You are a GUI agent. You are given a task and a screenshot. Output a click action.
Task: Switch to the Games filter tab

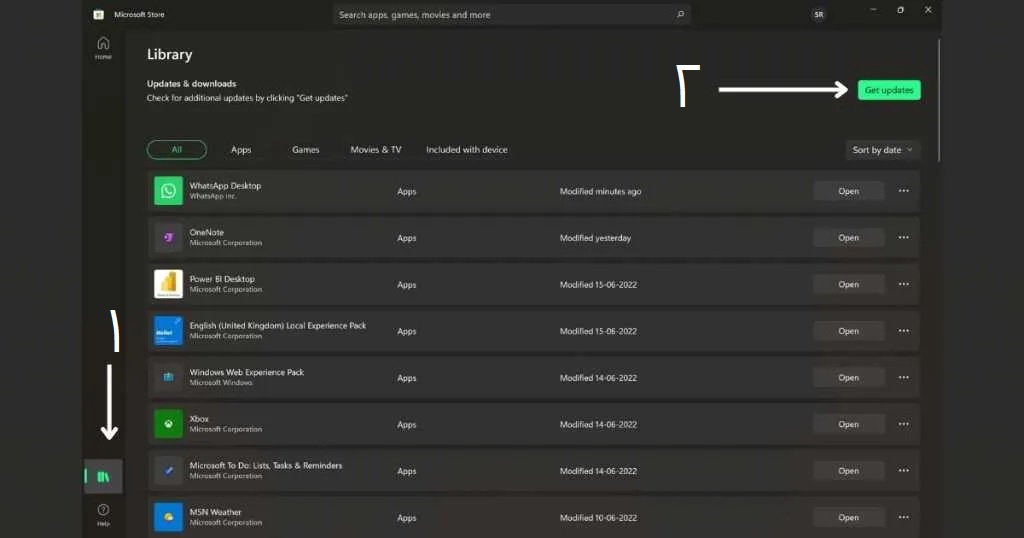[305, 150]
